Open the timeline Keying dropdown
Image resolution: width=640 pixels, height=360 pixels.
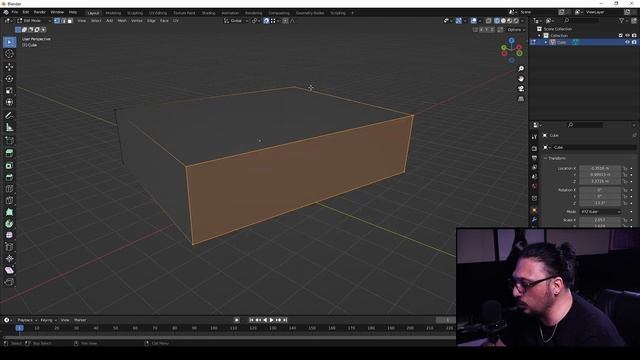[48, 320]
